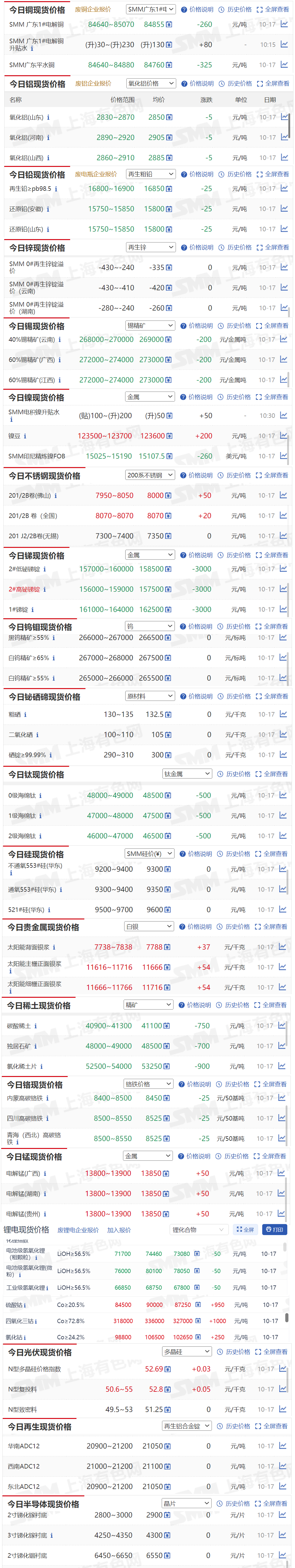Open trend chart for 2#高铋锑锭 row
295x1568 pixels.
pyautogui.click(x=284, y=589)
